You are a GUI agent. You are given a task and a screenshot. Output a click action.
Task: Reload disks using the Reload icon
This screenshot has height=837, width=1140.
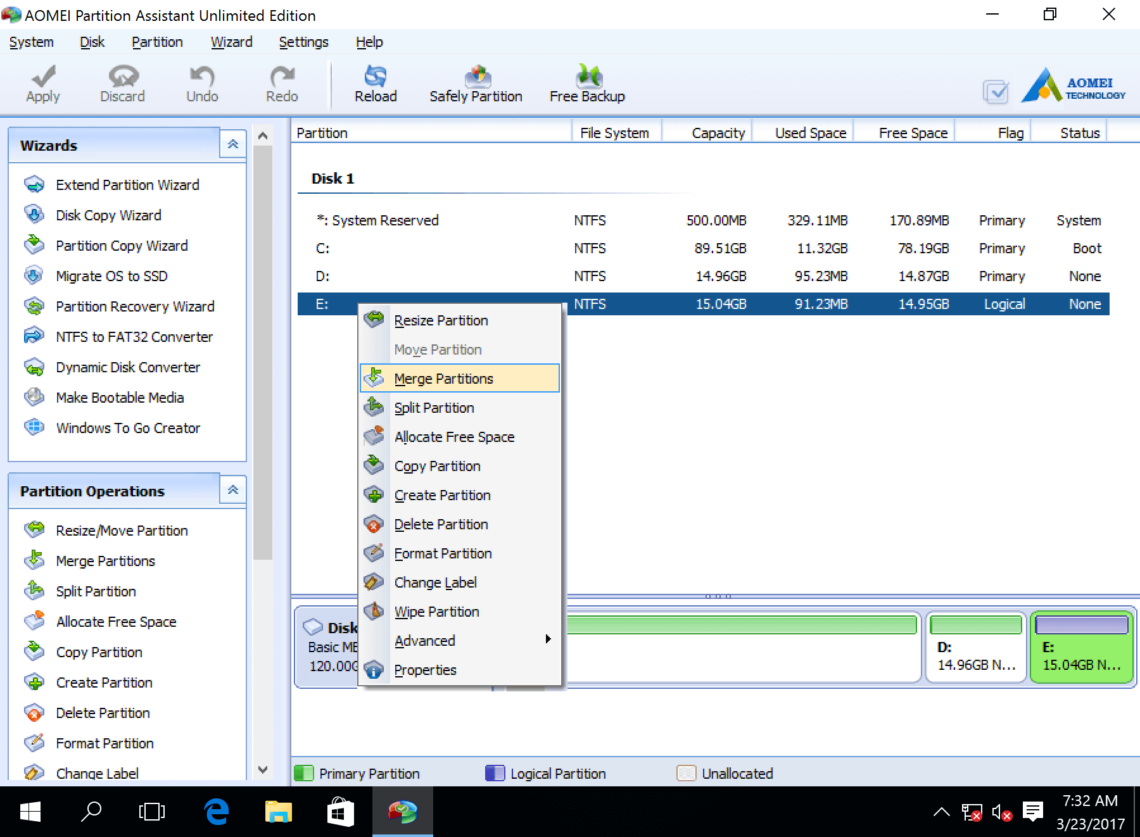point(375,84)
